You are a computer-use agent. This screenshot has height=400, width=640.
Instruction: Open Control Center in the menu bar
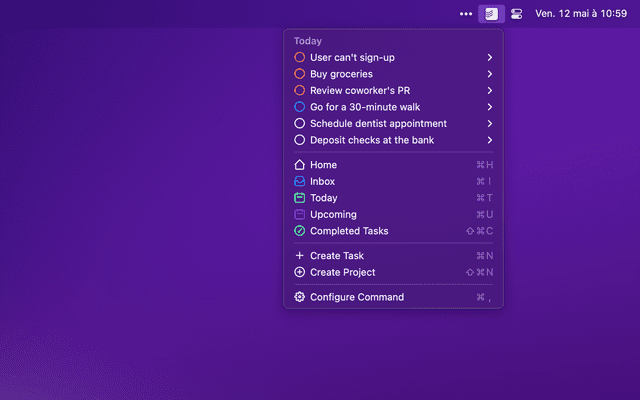(x=516, y=14)
